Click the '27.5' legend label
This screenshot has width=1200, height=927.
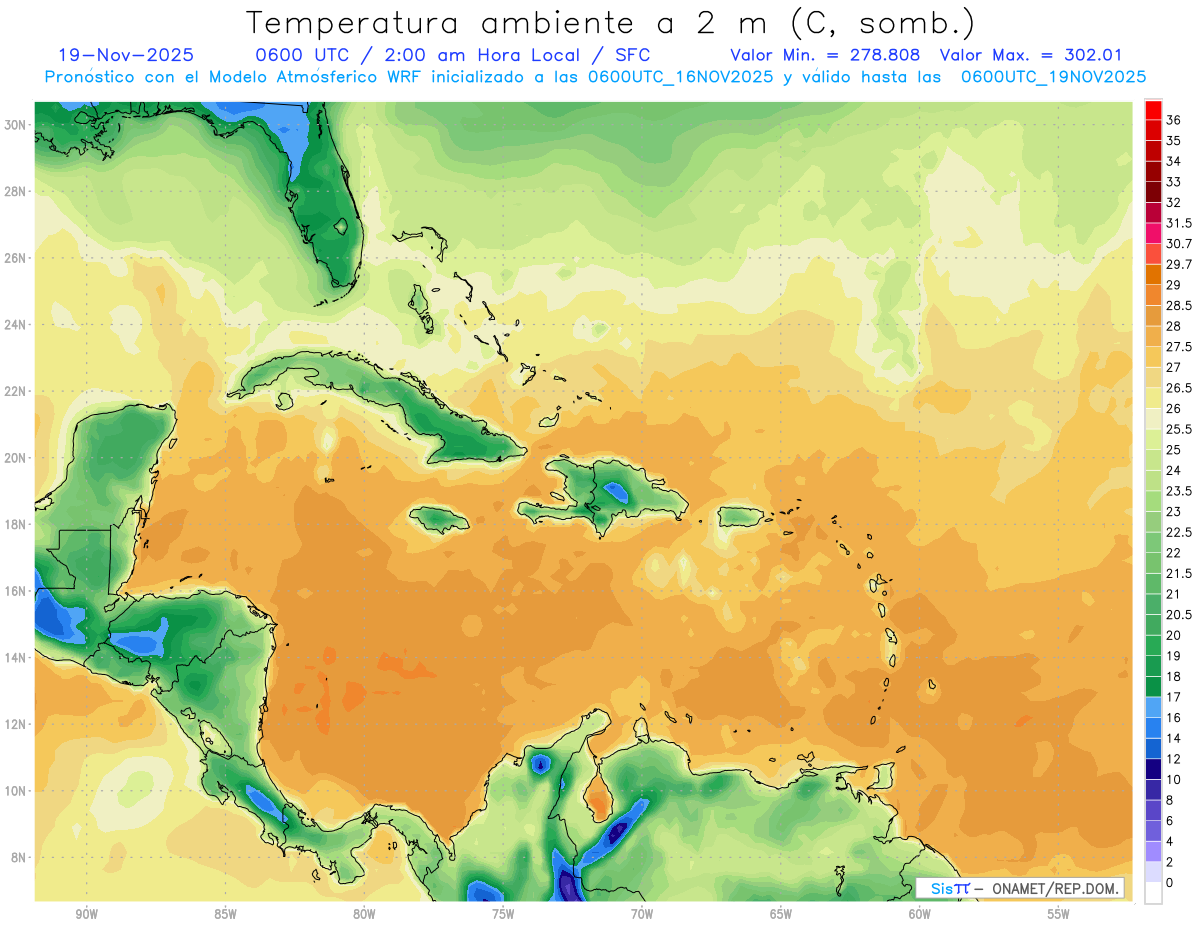[x=1178, y=347]
